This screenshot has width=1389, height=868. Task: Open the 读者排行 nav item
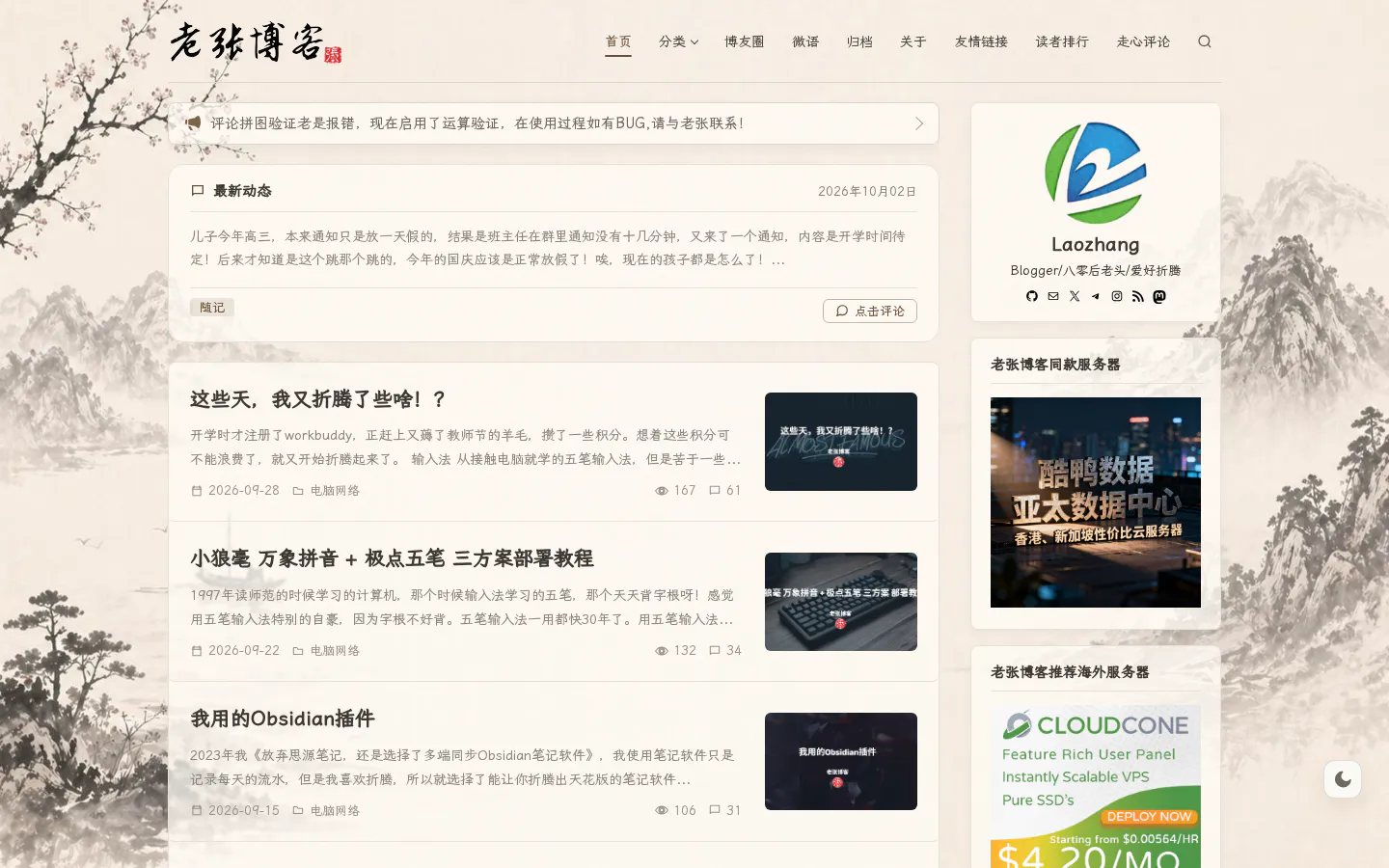1062,41
